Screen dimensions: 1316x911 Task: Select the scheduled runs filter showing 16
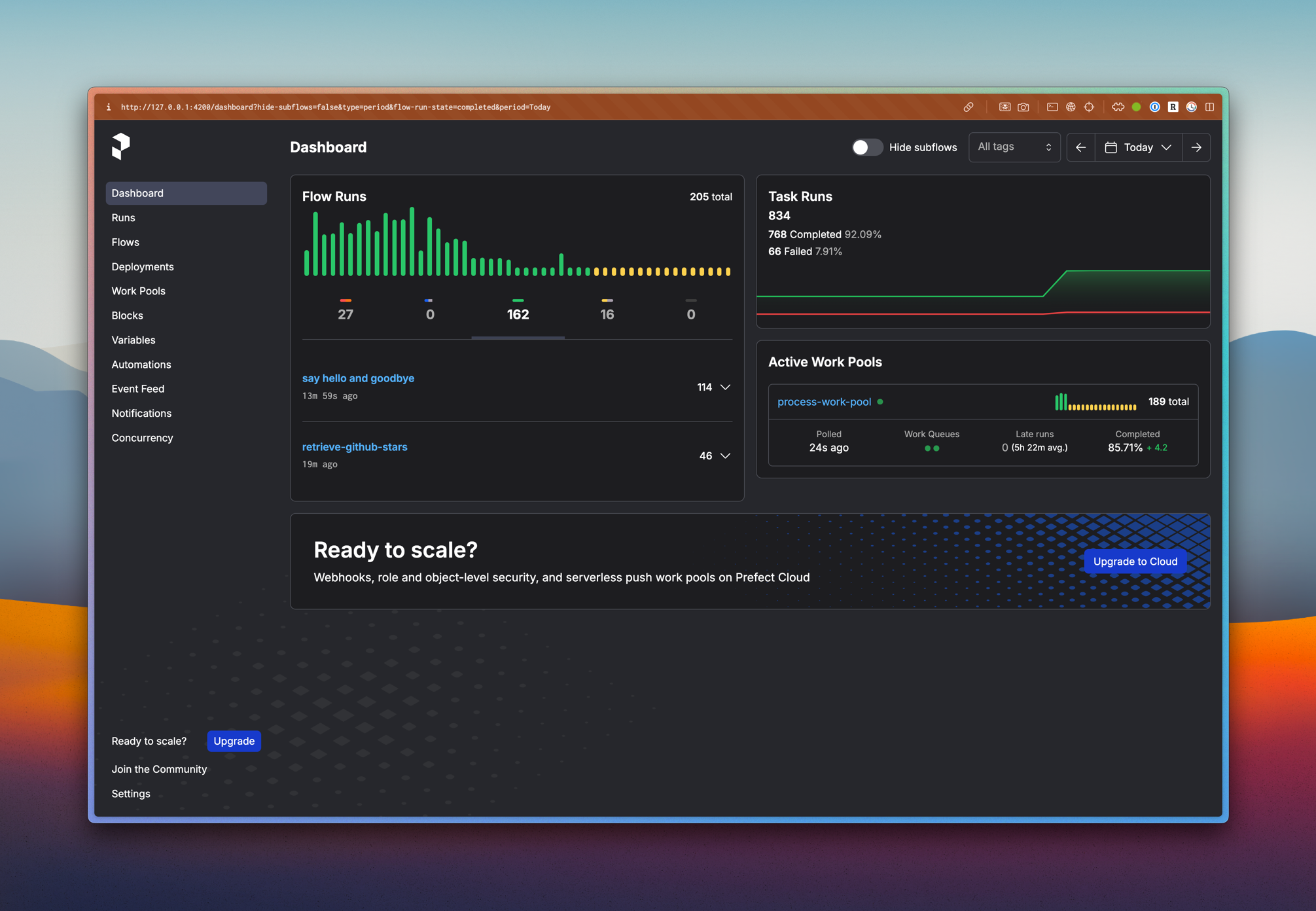[607, 310]
